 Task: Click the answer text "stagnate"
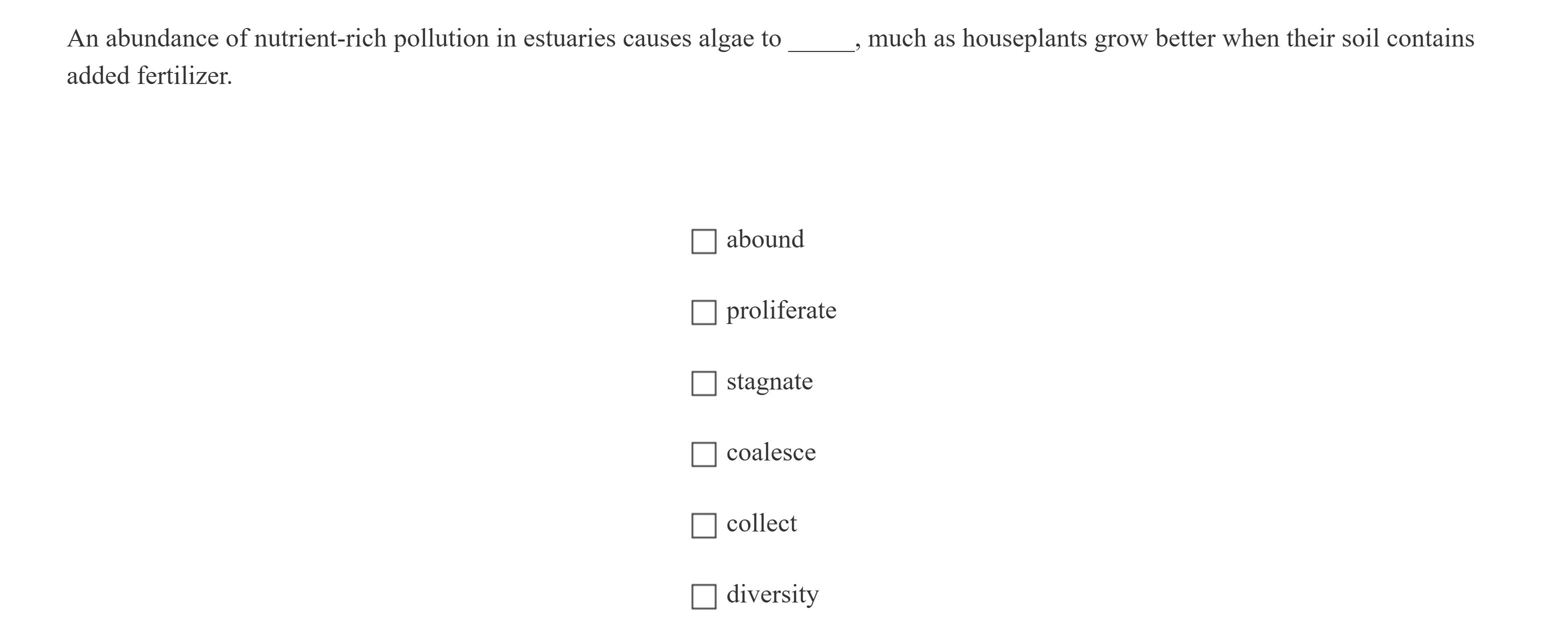[x=770, y=382]
